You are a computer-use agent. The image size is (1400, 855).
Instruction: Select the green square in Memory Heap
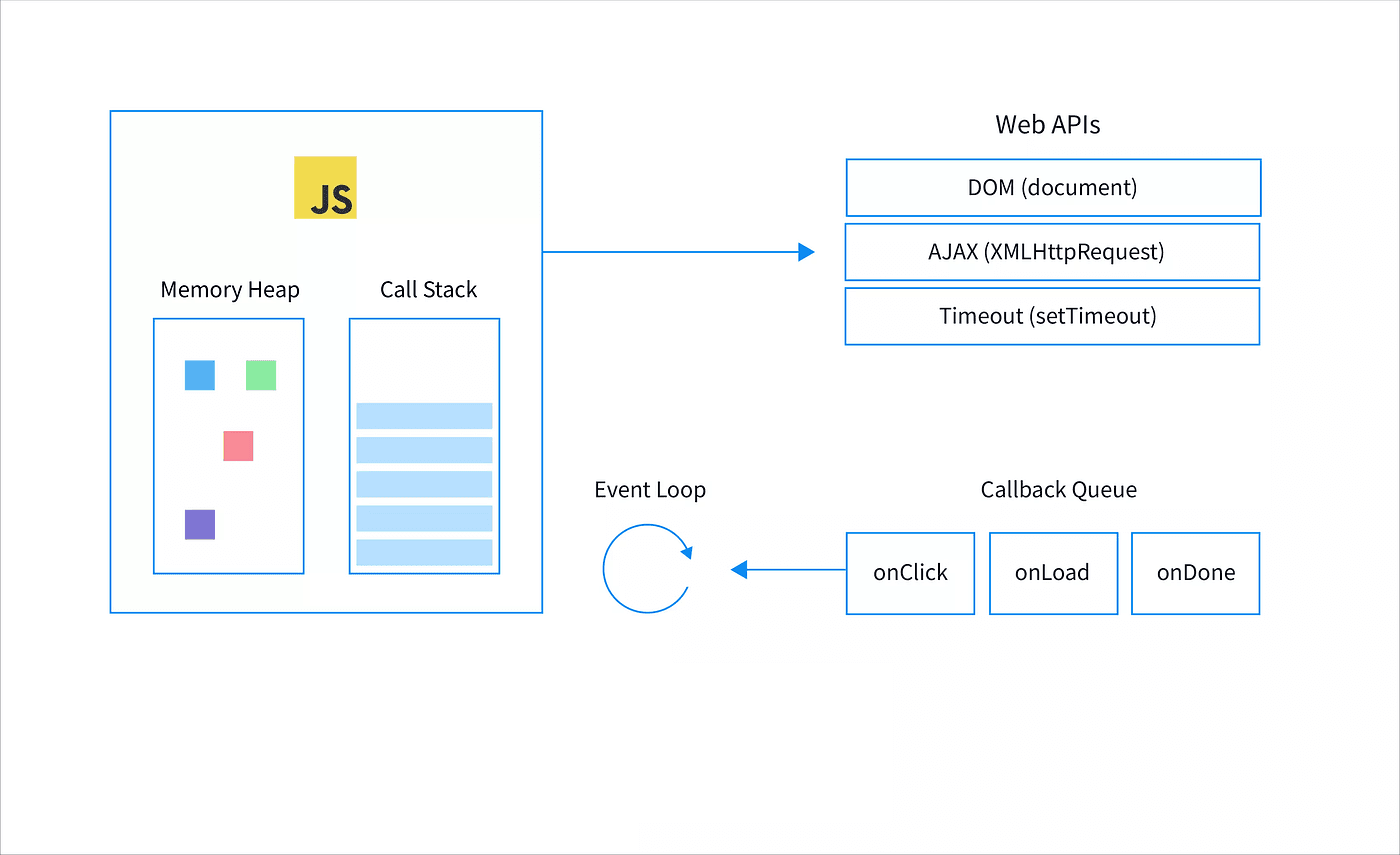click(261, 375)
